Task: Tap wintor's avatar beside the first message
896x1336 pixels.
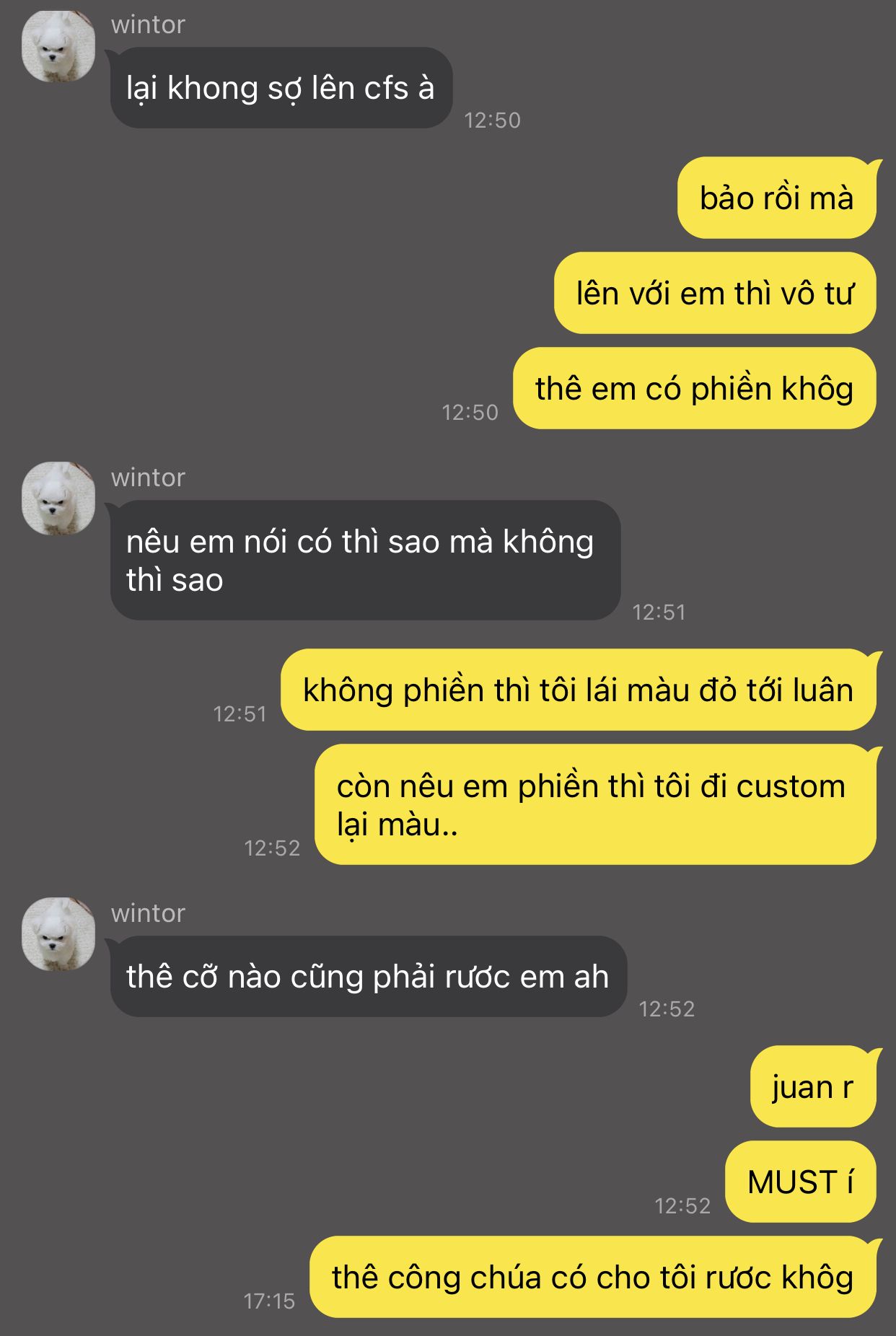Action: (58, 46)
